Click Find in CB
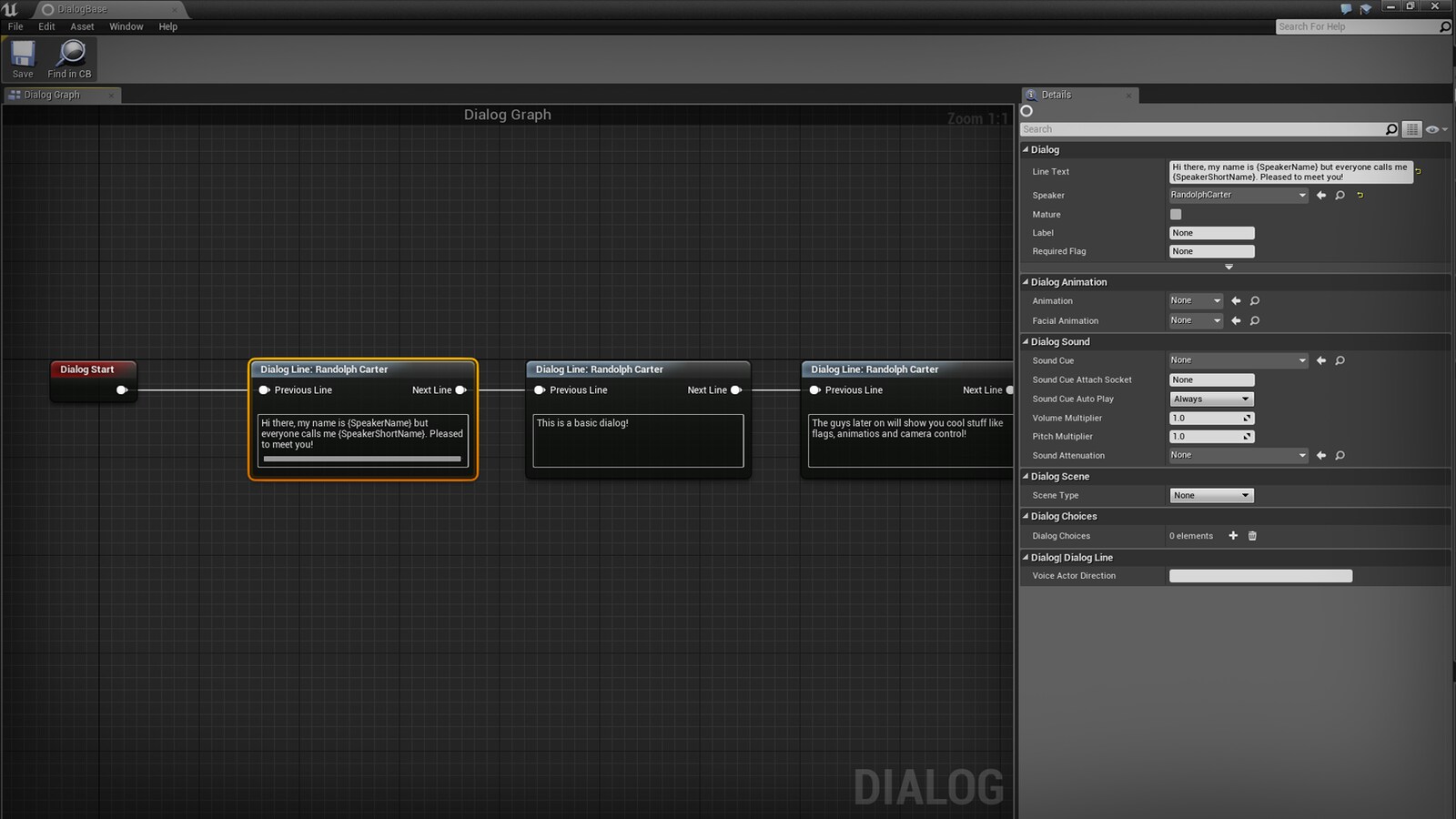 click(x=69, y=59)
